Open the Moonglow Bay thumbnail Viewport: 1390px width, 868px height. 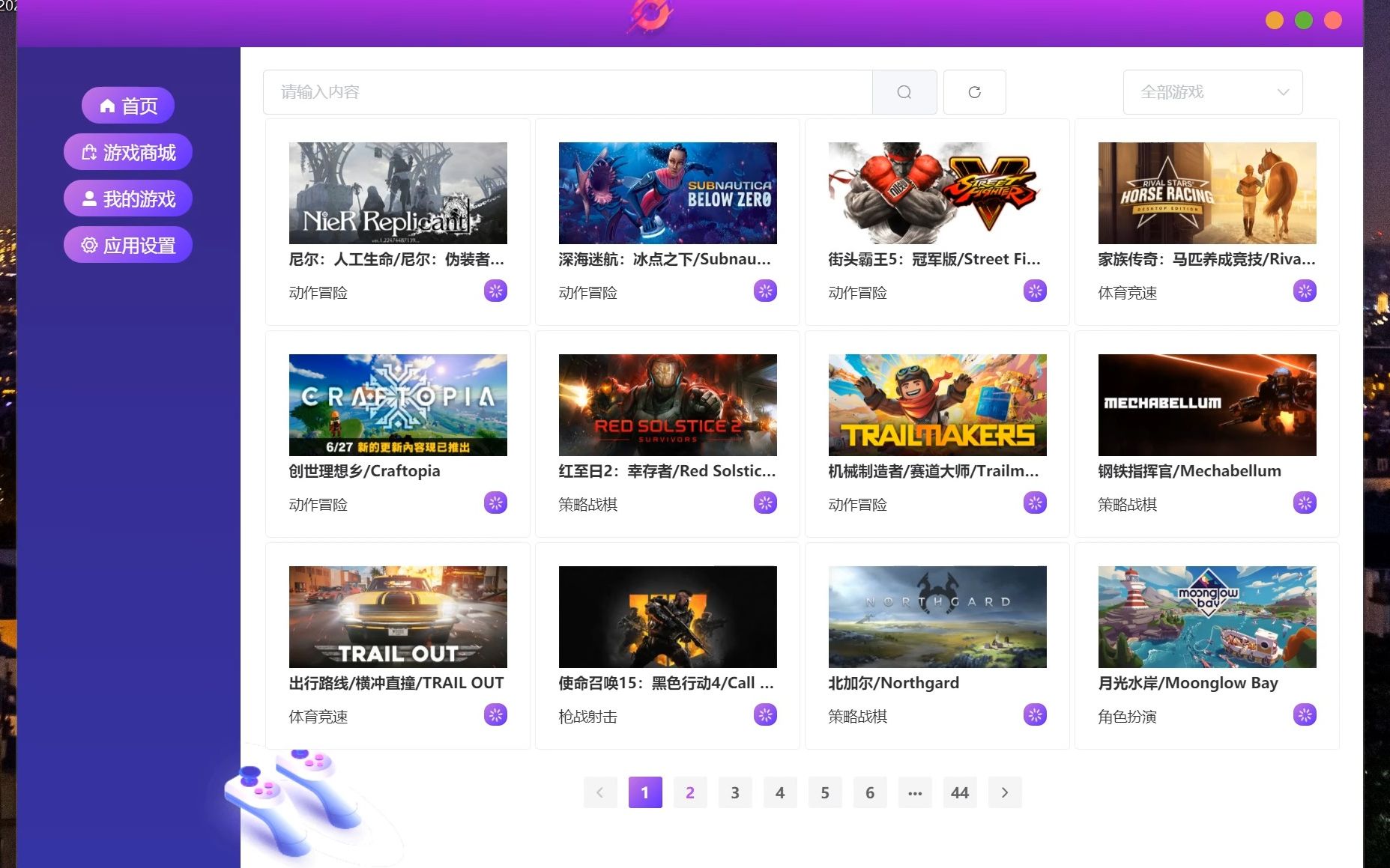[1207, 617]
